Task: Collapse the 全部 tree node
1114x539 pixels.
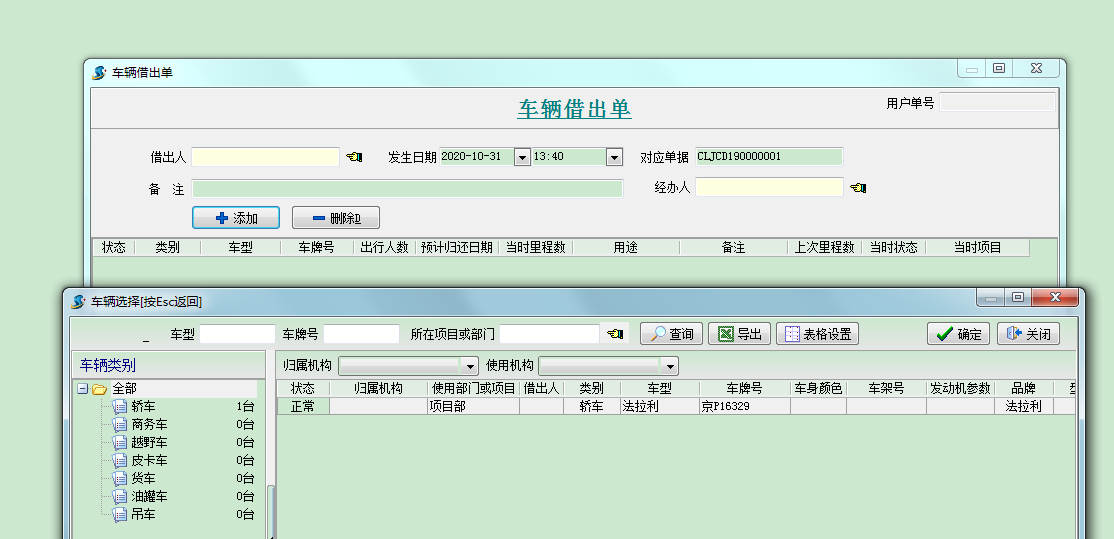Action: (x=82, y=389)
